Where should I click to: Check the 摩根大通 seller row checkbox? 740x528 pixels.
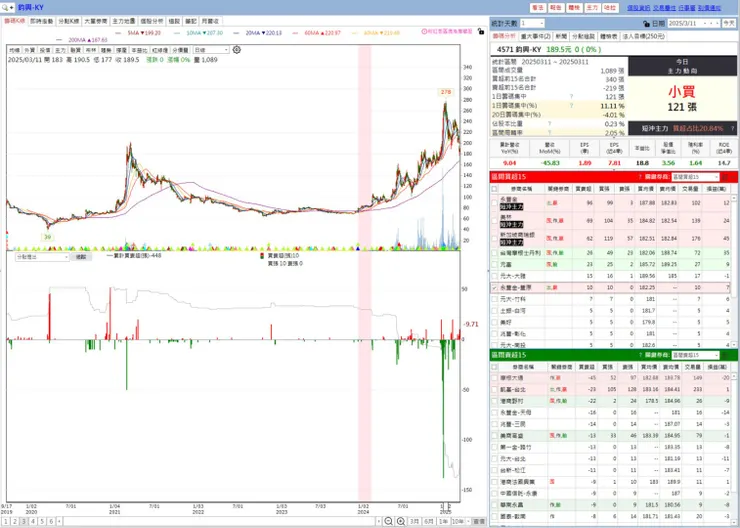pos(494,378)
